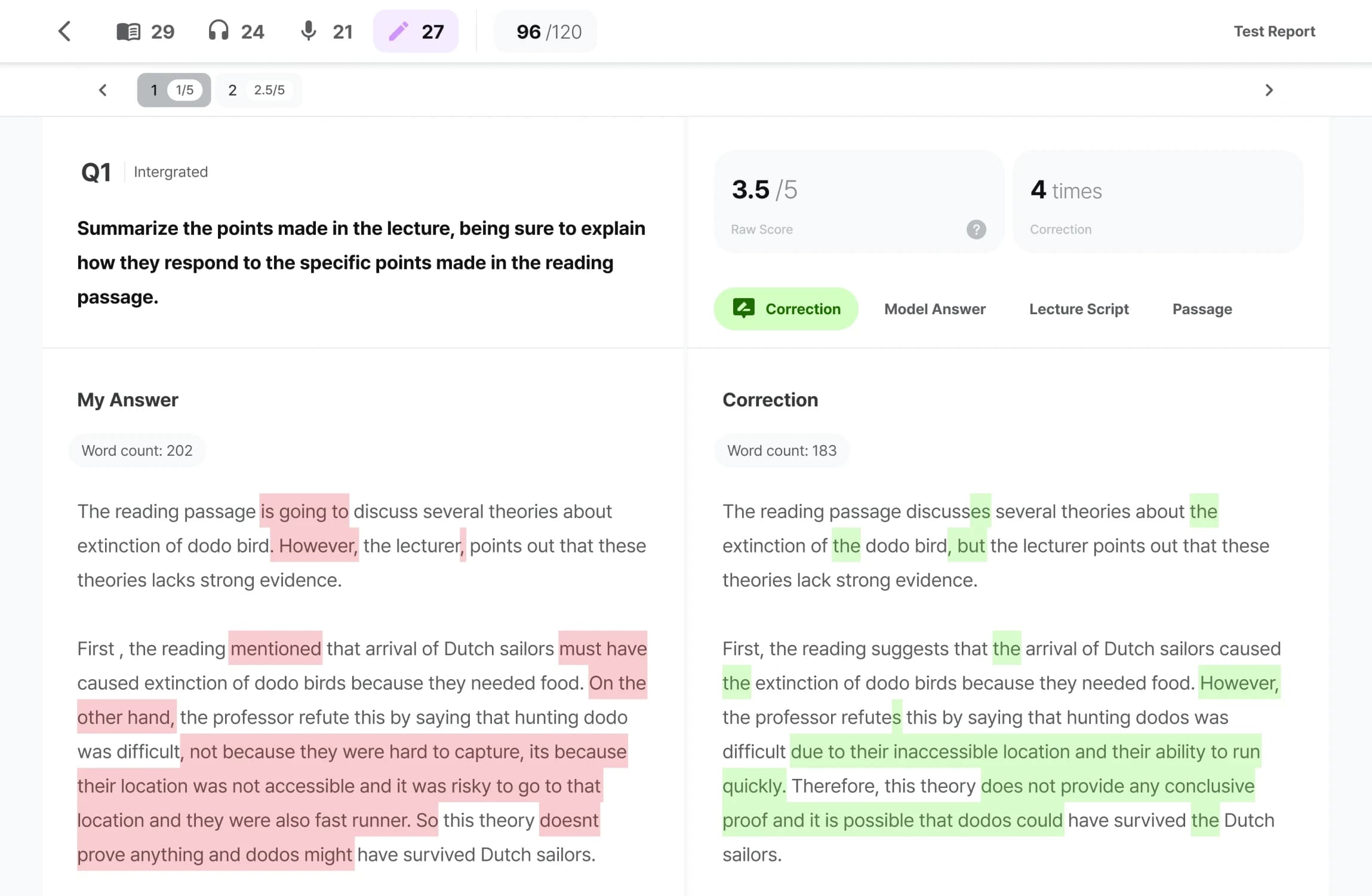Click the 4 times Correction card
This screenshot has height=896, width=1372.
pos(1157,202)
